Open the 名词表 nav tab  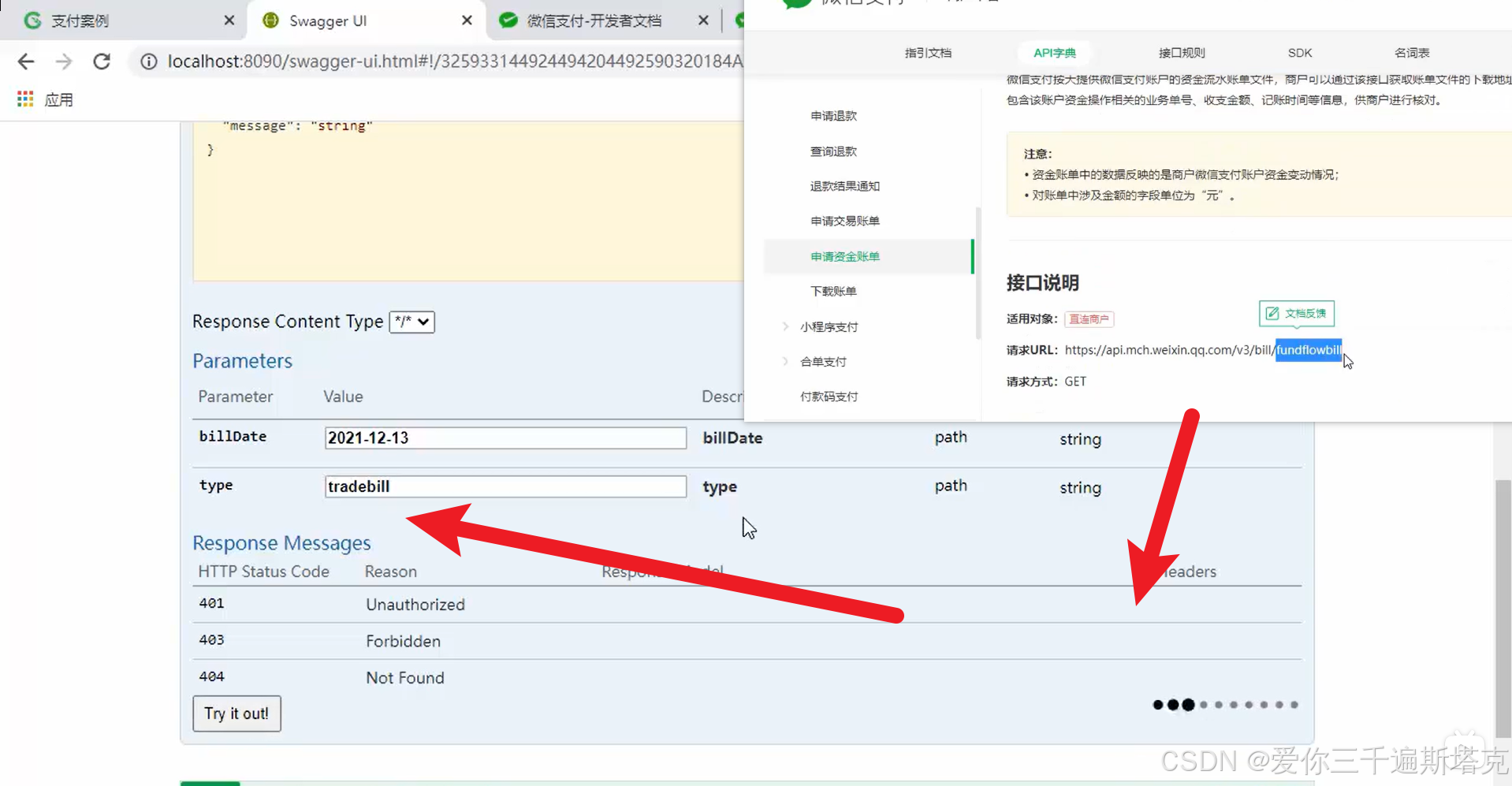click(1411, 53)
